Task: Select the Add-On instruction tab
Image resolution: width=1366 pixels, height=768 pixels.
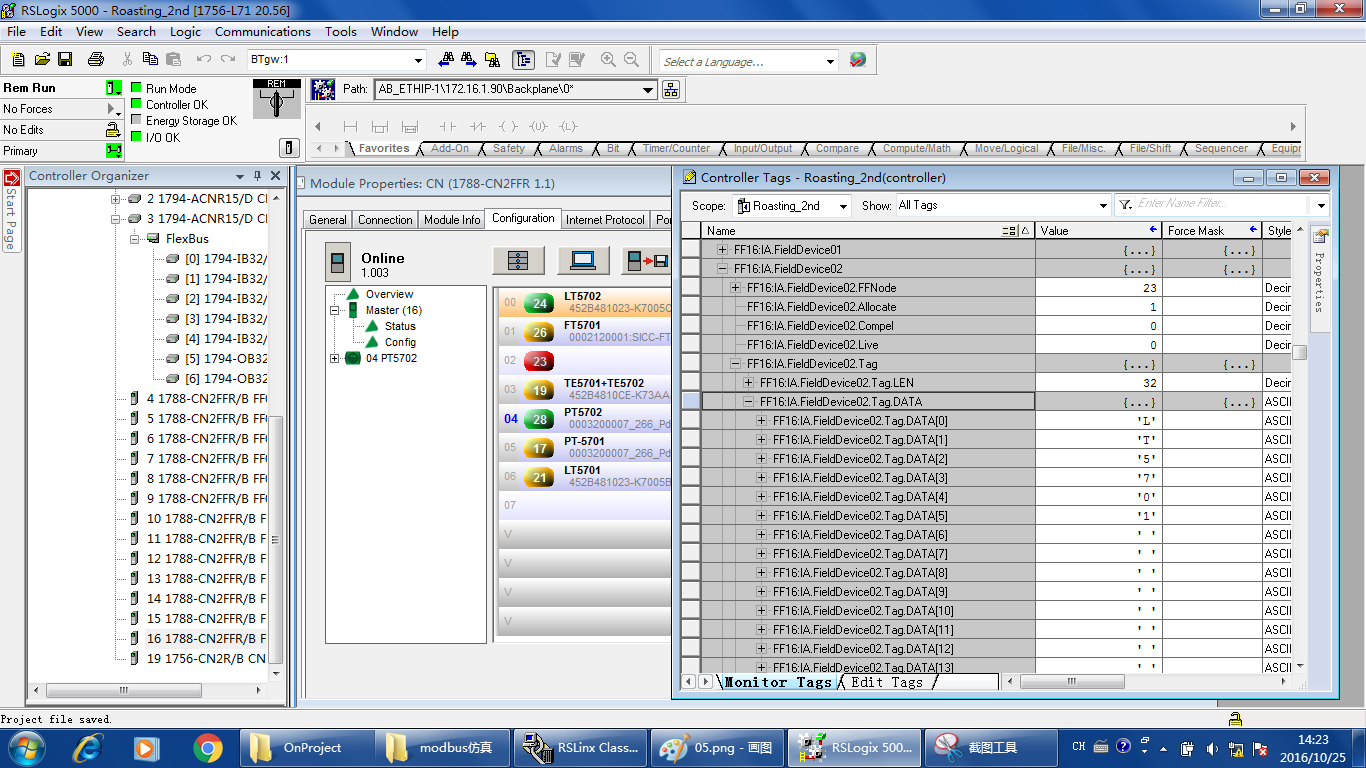Action: click(x=450, y=149)
